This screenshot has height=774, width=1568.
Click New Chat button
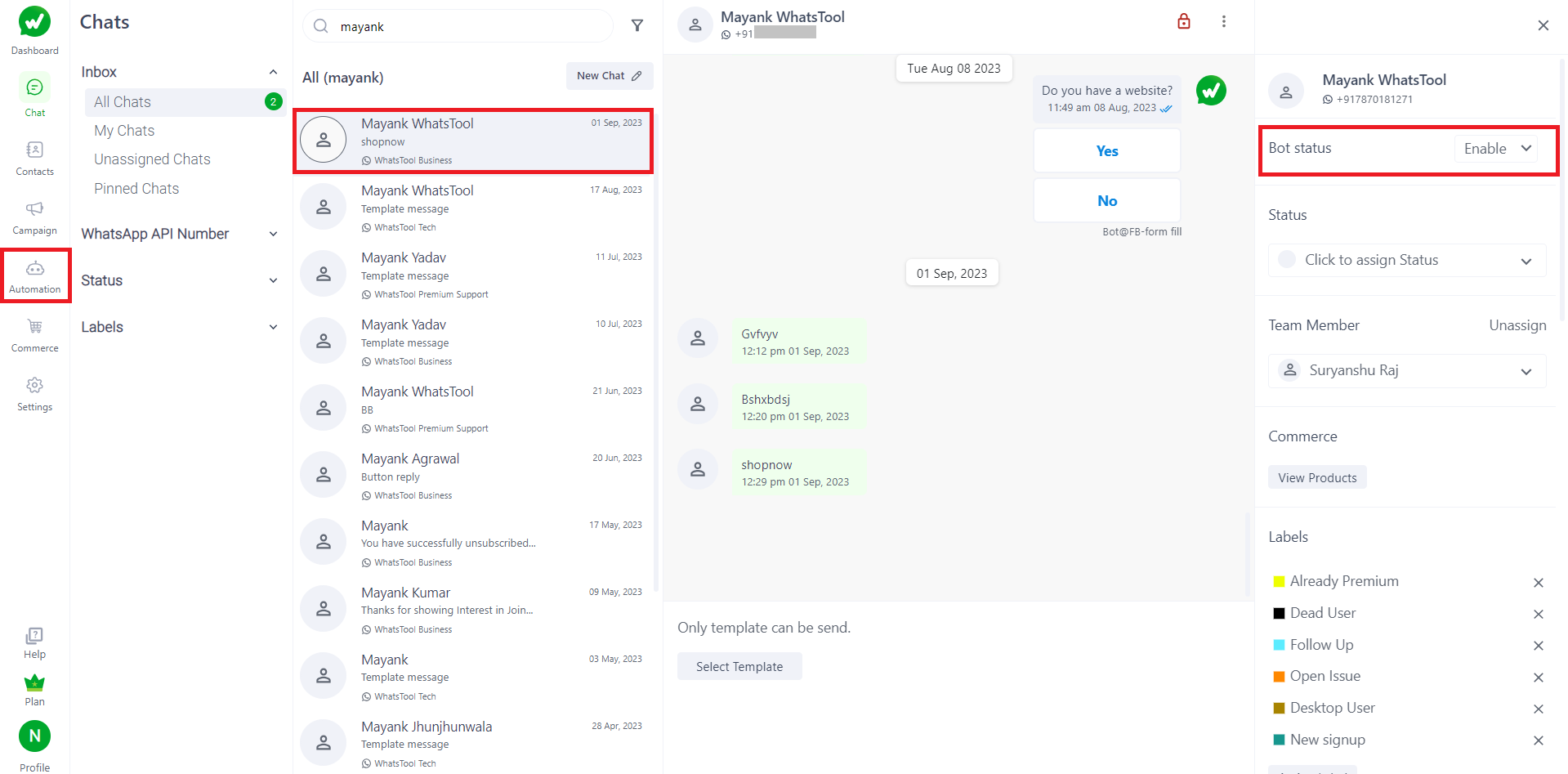[x=610, y=76]
